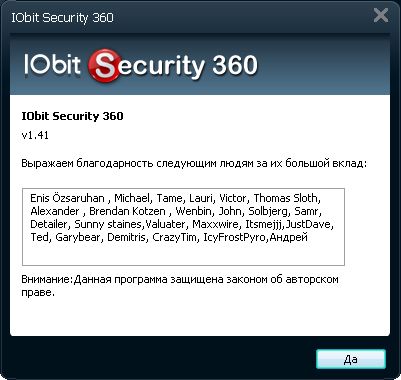
Task: Click the Выражаем благодарность thank-you sentence
Action: coord(194,164)
